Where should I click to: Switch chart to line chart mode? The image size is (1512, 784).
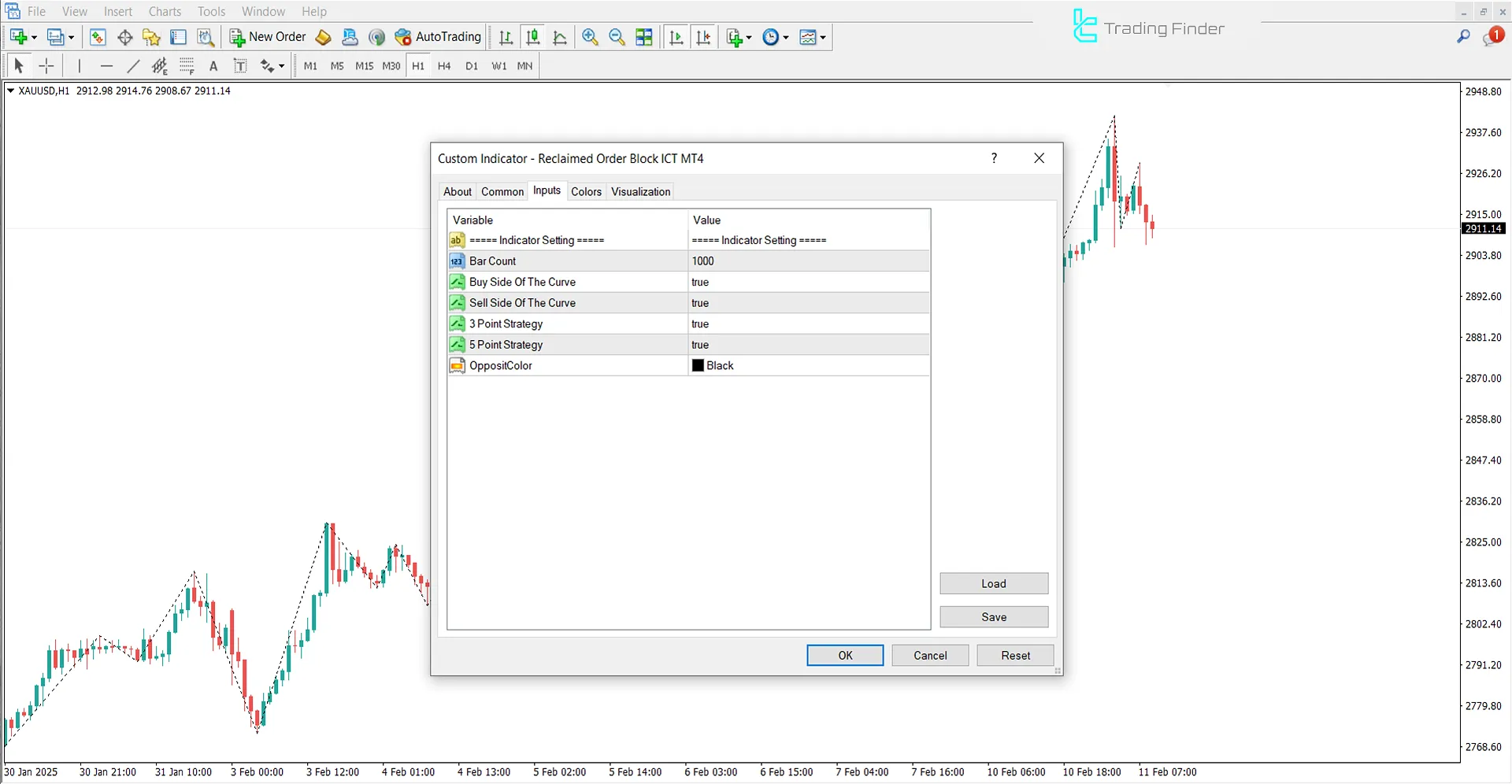click(x=560, y=37)
